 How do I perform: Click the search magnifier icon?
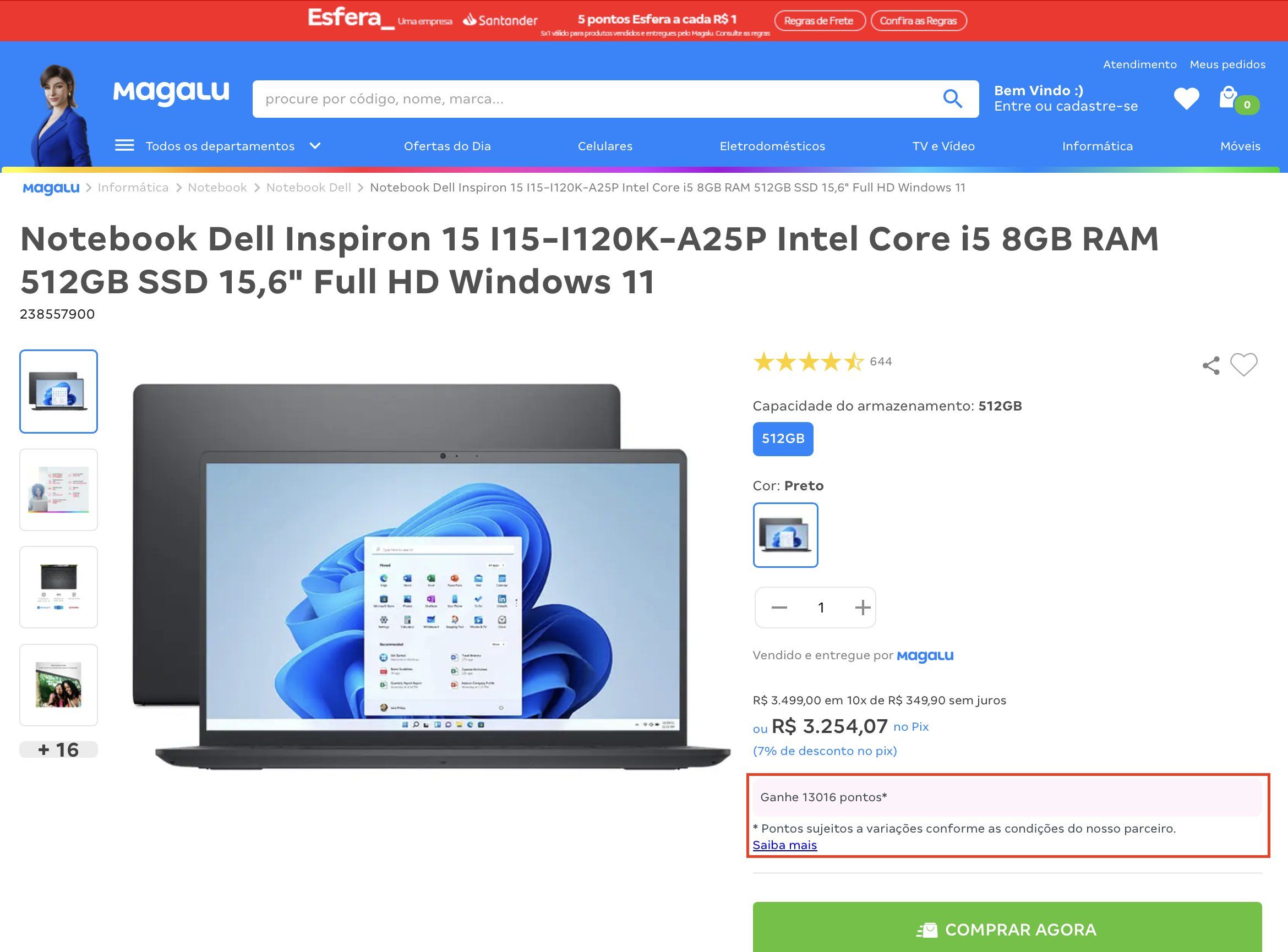point(952,99)
